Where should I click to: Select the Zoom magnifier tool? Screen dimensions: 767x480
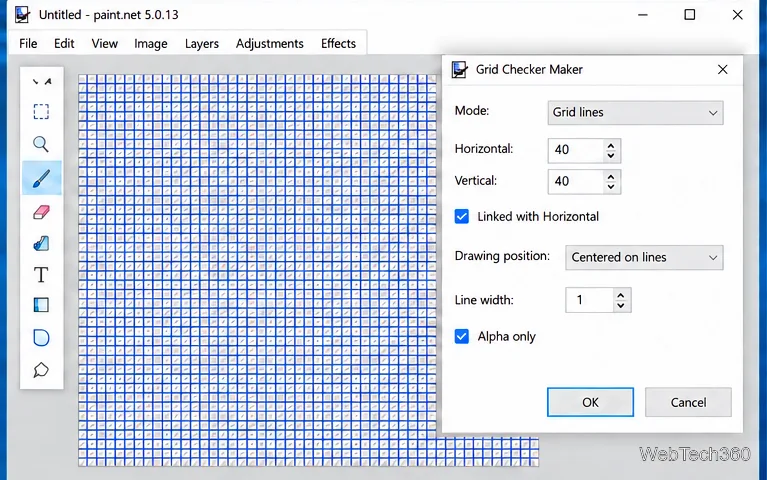[41, 144]
